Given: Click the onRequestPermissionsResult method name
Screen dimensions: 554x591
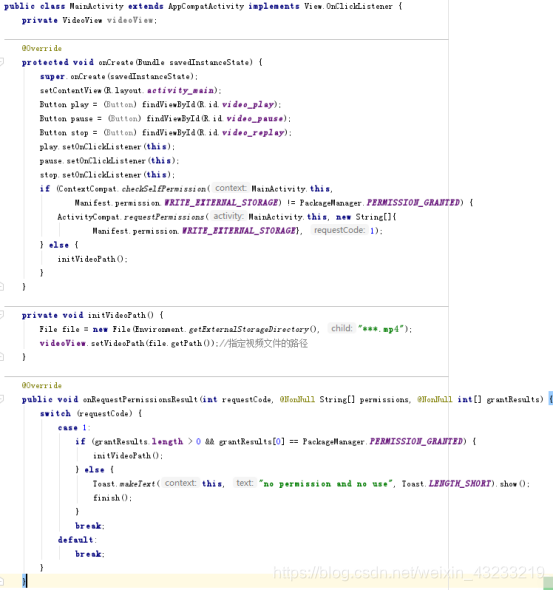Looking at the screenshot, I should (x=140, y=400).
